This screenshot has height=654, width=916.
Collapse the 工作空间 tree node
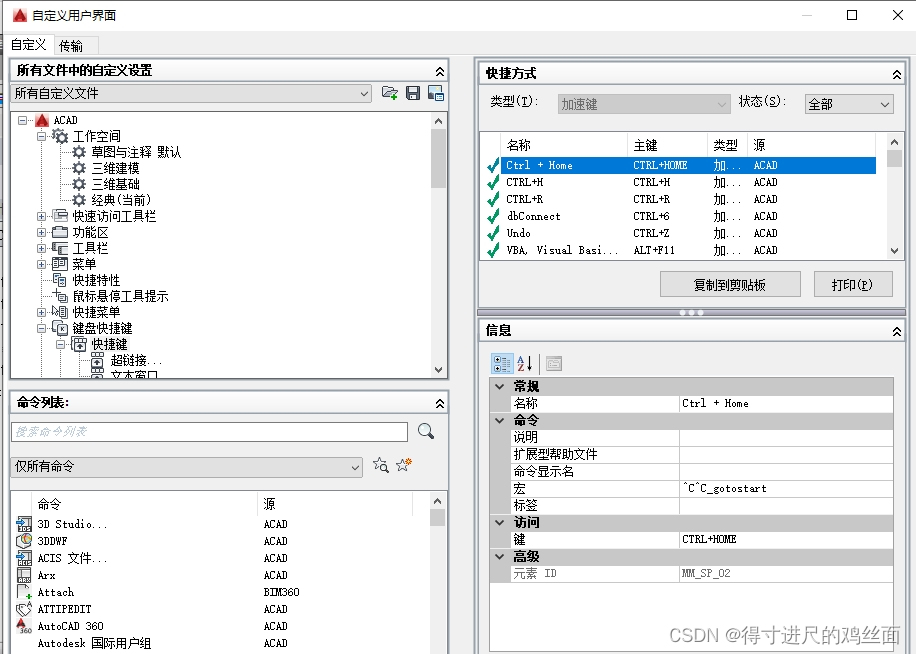point(41,136)
